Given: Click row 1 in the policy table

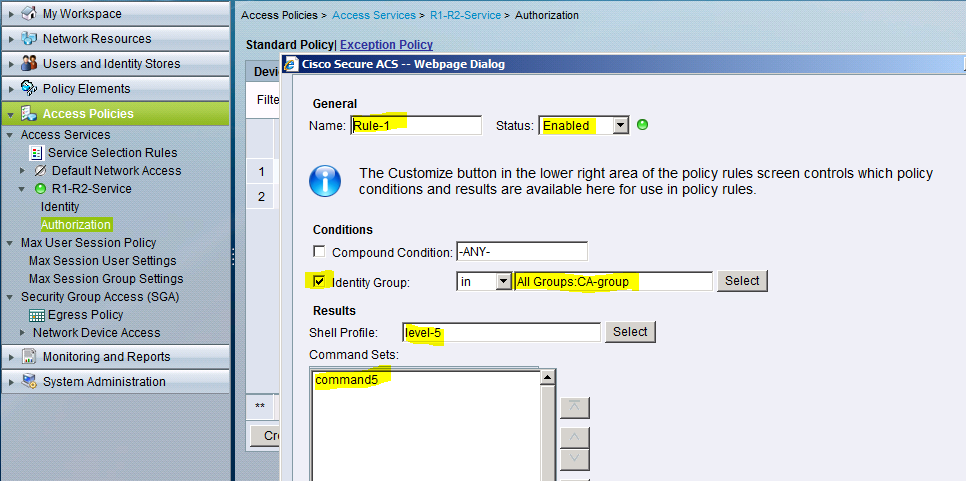Looking at the screenshot, I should (262, 171).
